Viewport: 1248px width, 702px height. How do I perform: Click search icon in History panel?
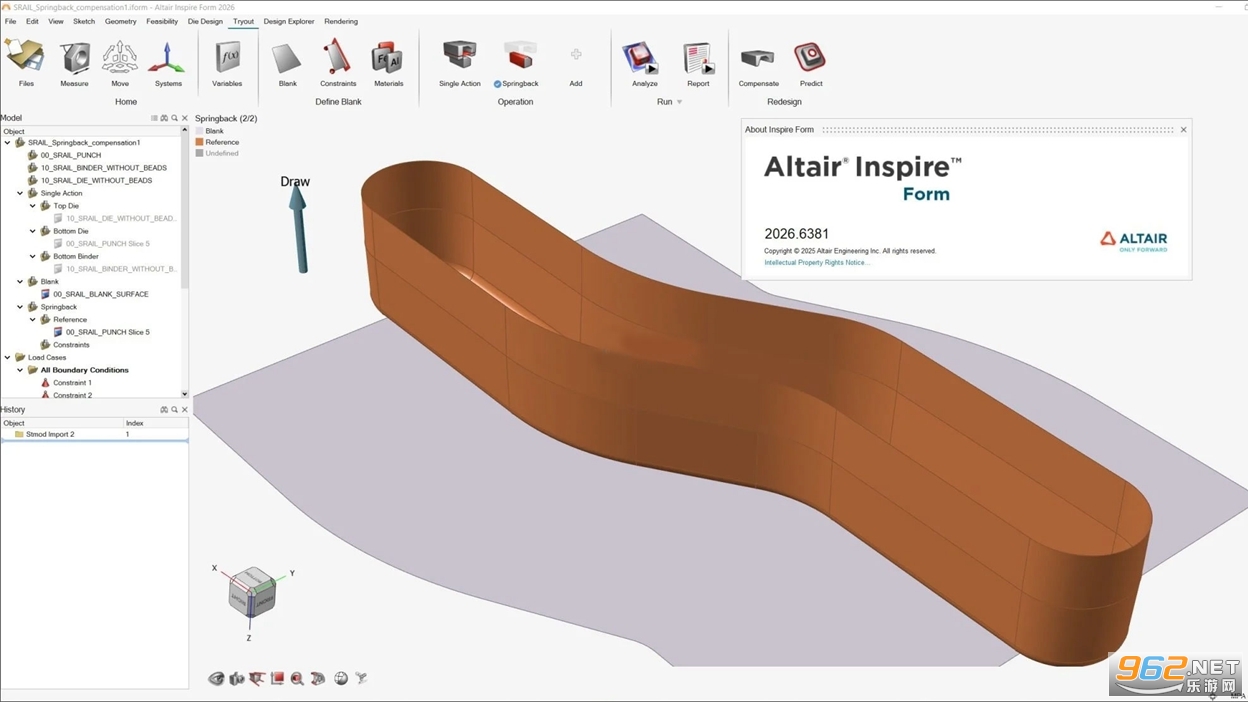[x=174, y=410]
